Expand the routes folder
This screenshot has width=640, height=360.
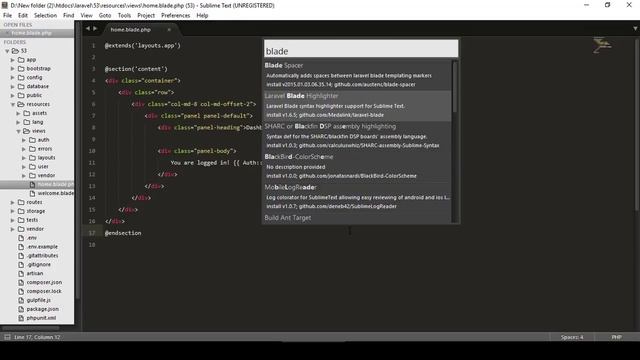(x=13, y=202)
